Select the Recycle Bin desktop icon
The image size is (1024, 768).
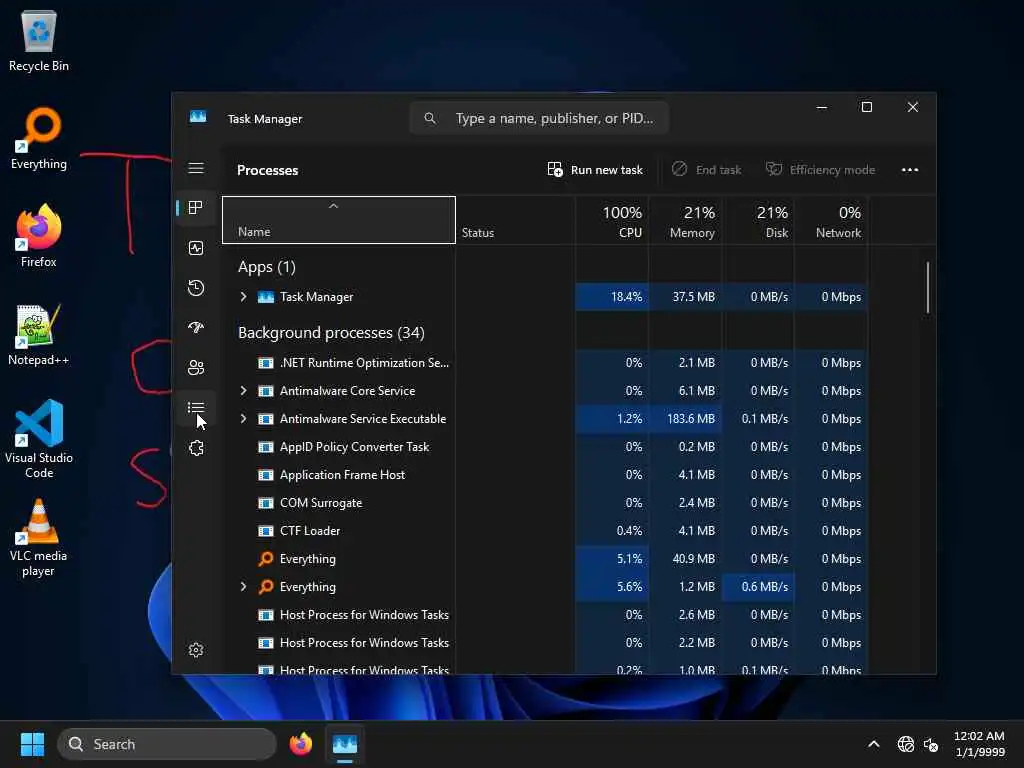pos(39,40)
